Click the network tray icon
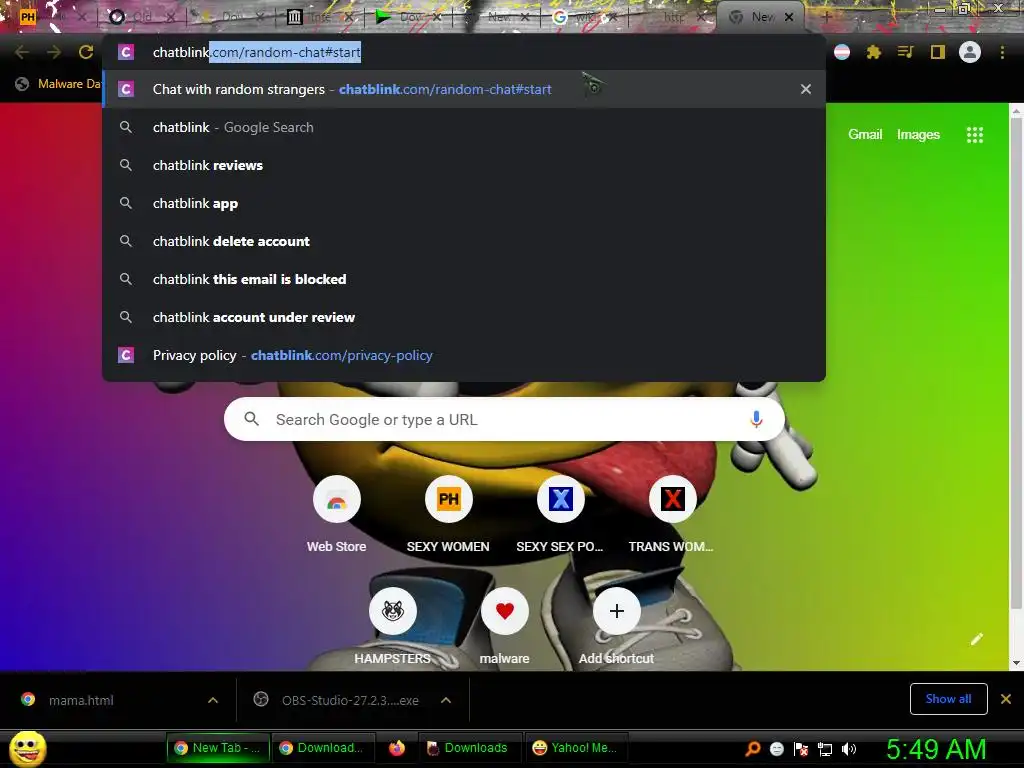The image size is (1024, 768). pos(825,749)
